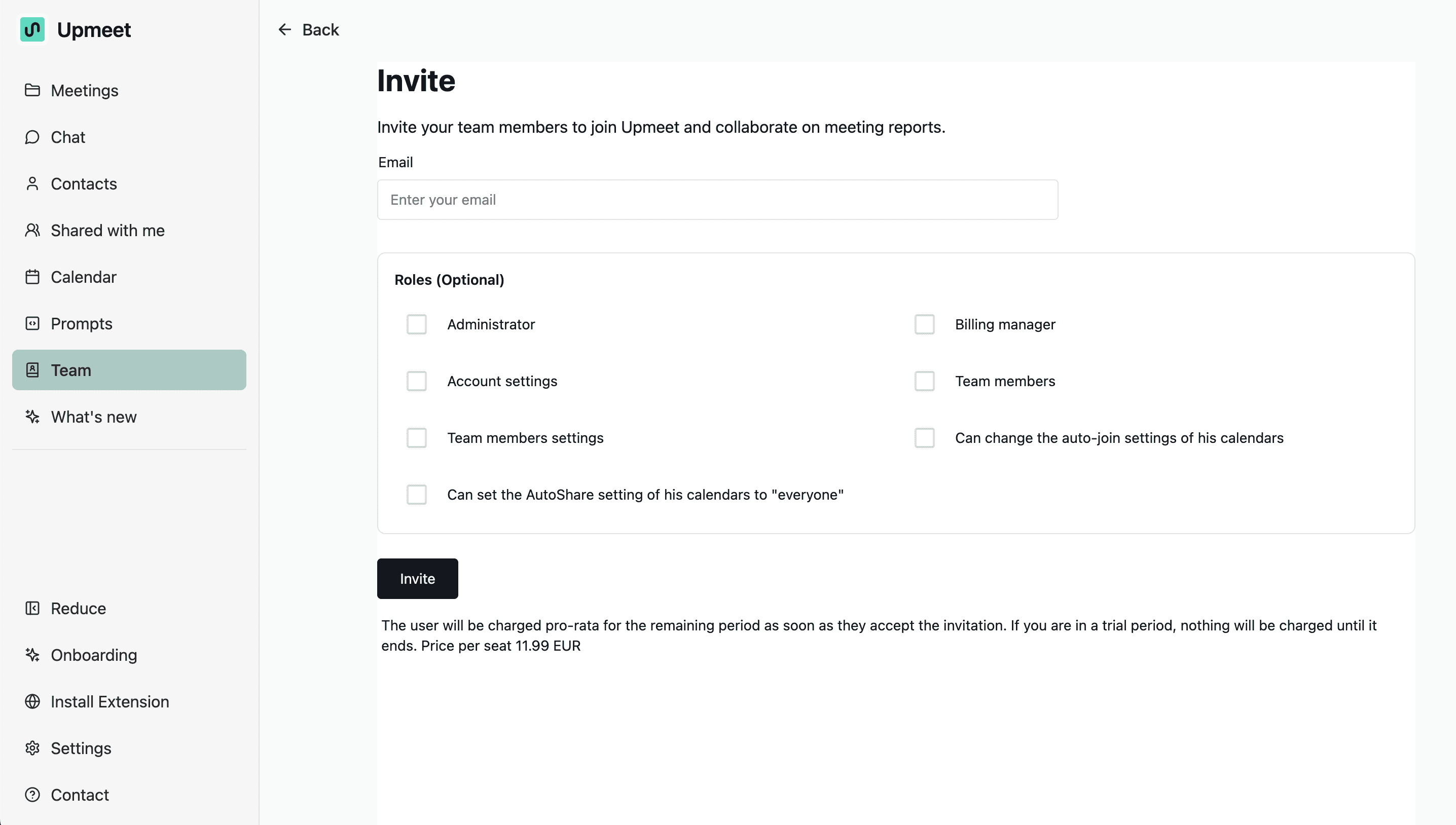
Task: Open the What's new page
Action: pyautogui.click(x=93, y=417)
